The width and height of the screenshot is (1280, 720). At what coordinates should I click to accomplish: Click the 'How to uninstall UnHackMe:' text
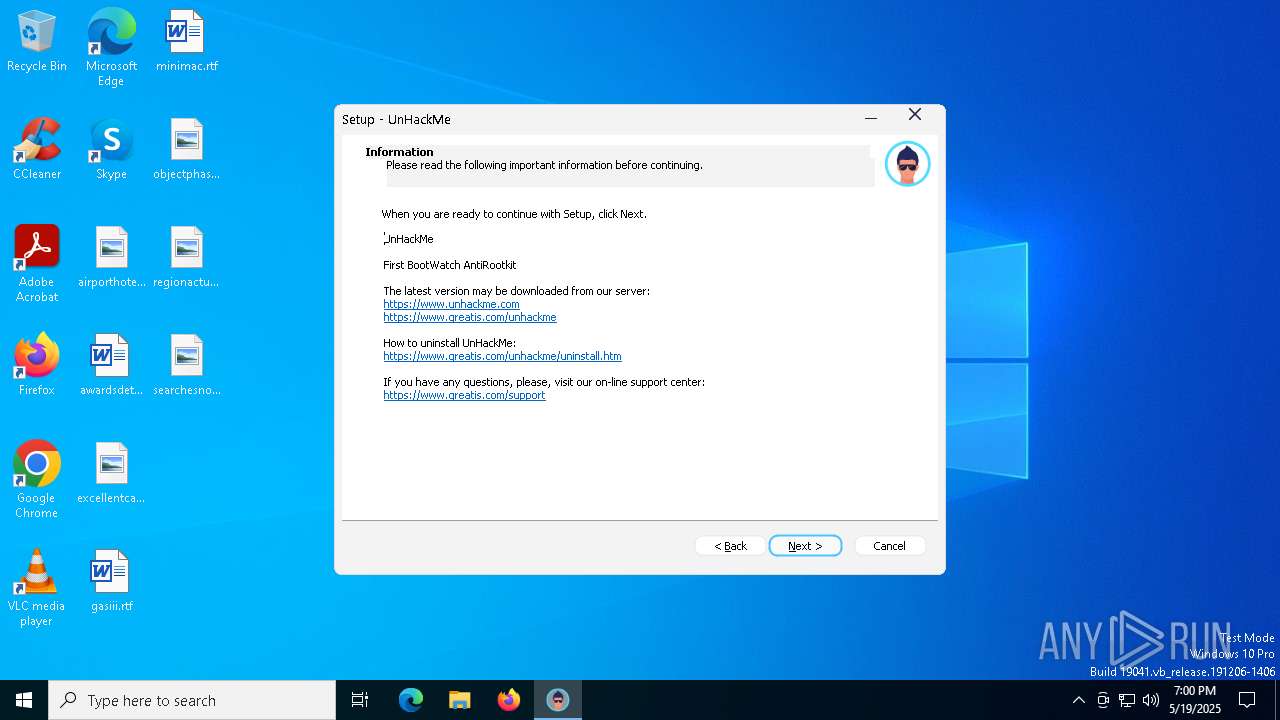tap(449, 343)
